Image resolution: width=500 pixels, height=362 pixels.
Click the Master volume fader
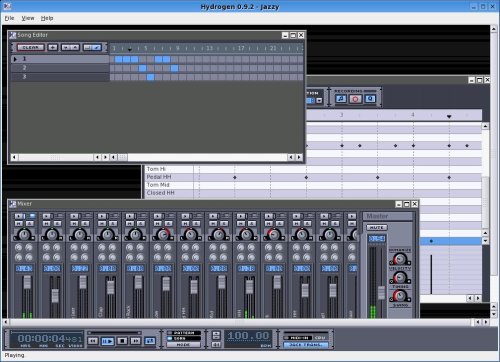pyautogui.click(x=381, y=293)
